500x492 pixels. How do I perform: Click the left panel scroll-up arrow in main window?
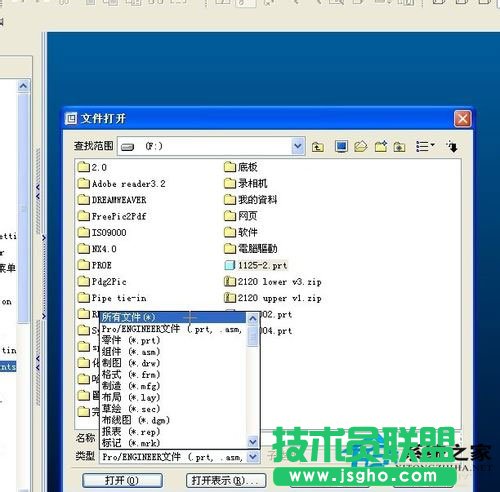coord(23,86)
